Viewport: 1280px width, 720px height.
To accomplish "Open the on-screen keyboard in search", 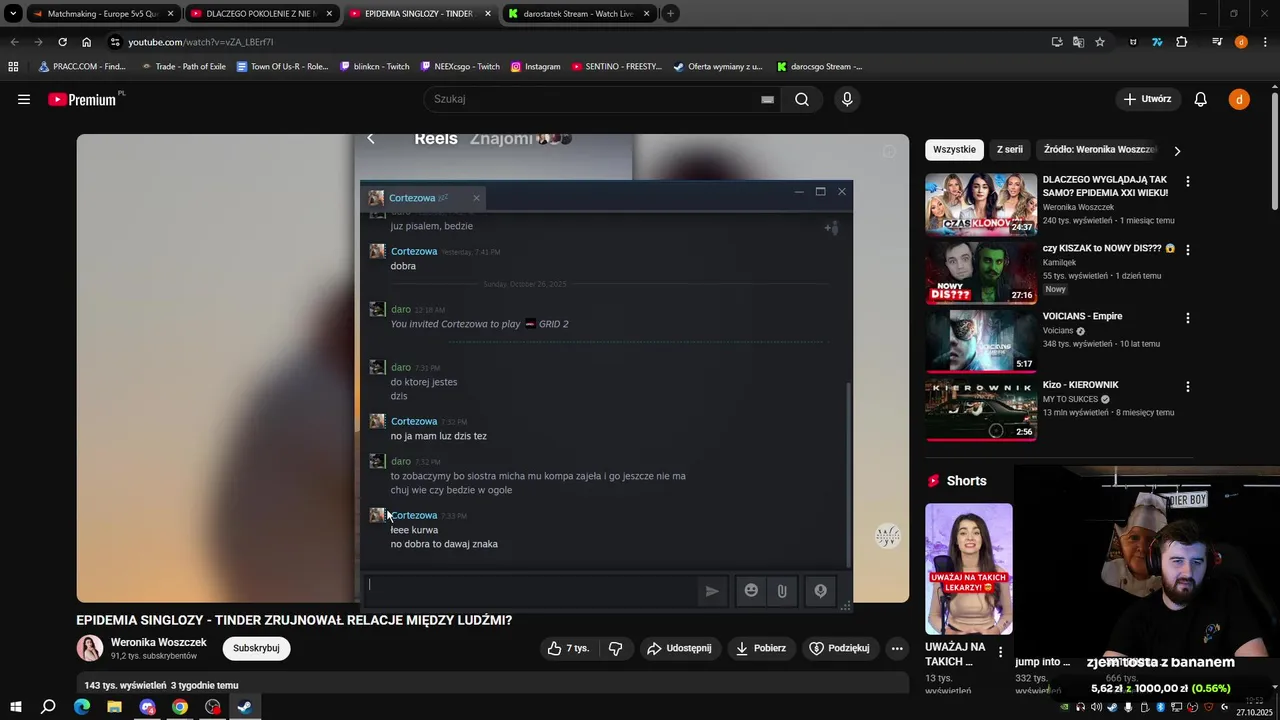I will click(767, 99).
